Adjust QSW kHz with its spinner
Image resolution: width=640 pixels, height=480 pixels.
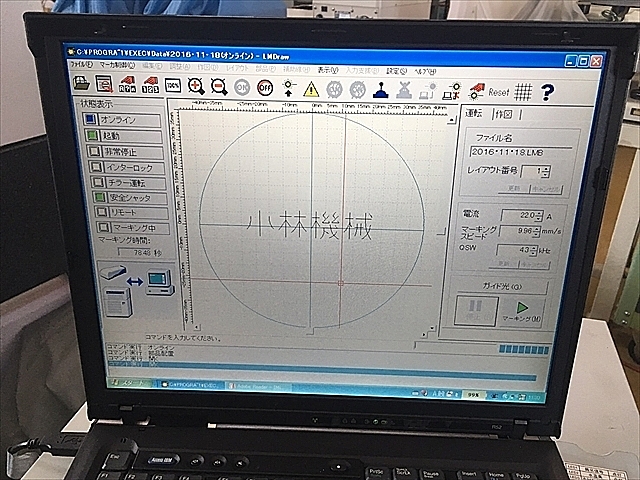(x=533, y=251)
